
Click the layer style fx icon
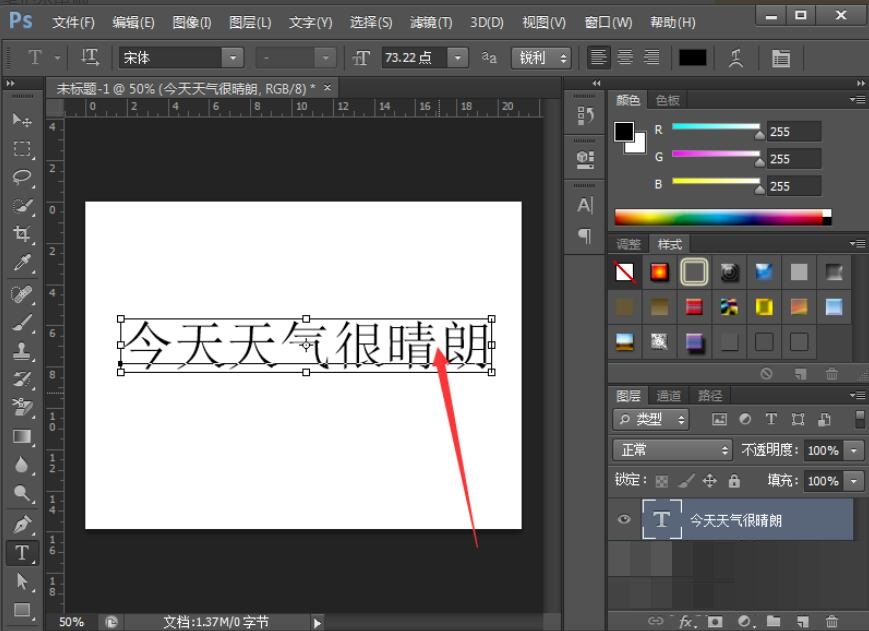coord(687,621)
